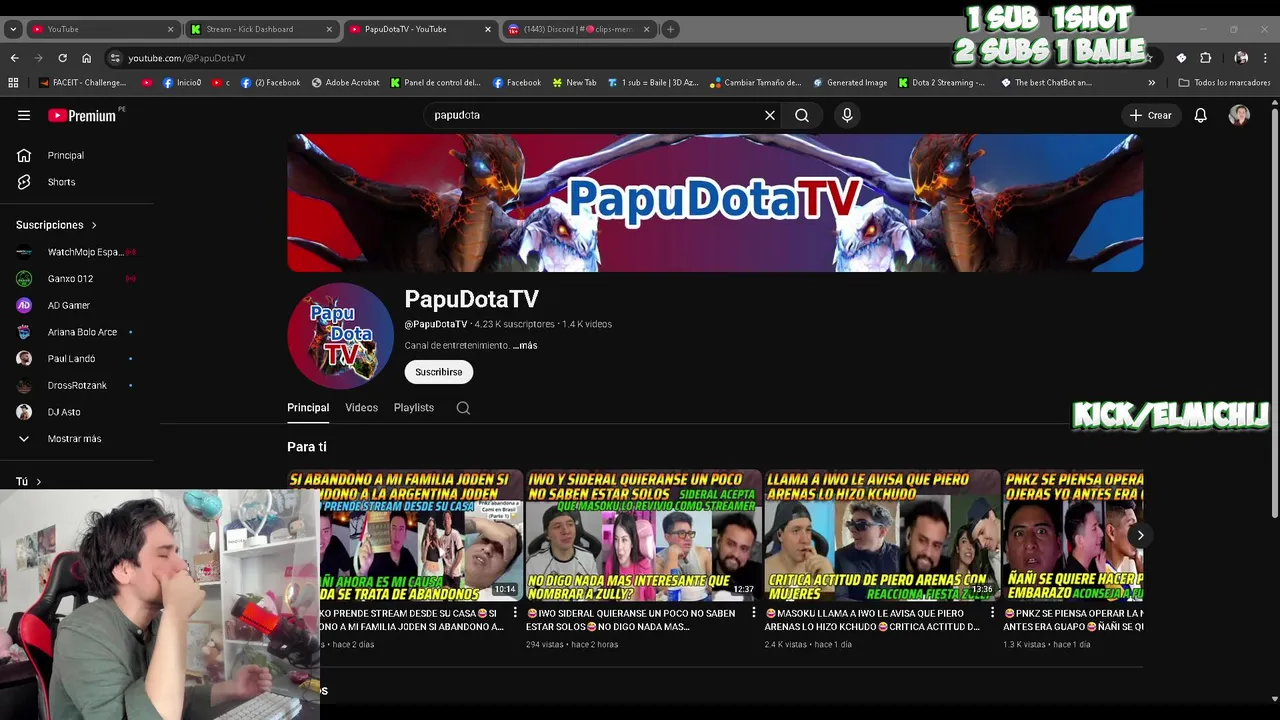Click in the papudota search field
1280x720 pixels.
(595, 115)
